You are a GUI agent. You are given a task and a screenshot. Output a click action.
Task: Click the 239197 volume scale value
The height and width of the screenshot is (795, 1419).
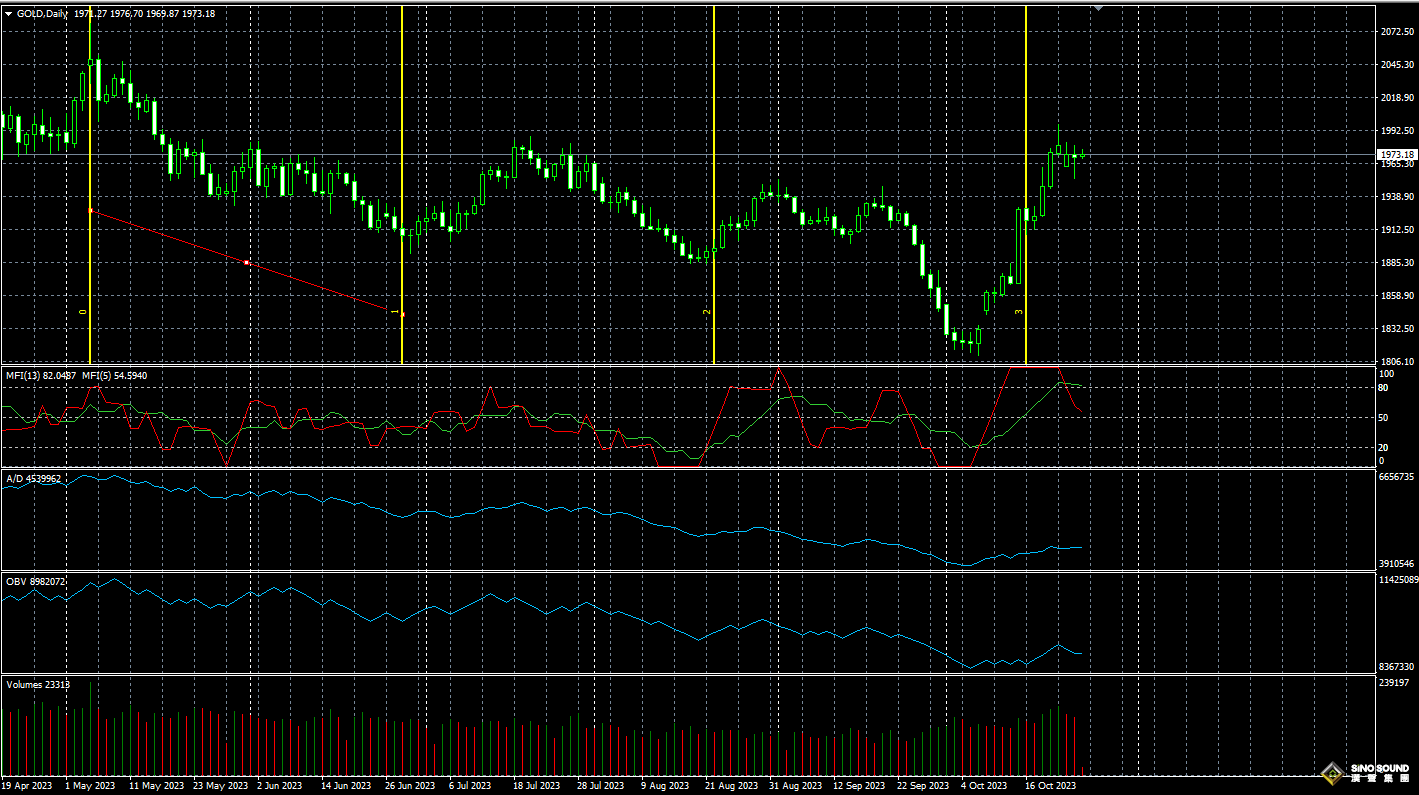click(1395, 683)
